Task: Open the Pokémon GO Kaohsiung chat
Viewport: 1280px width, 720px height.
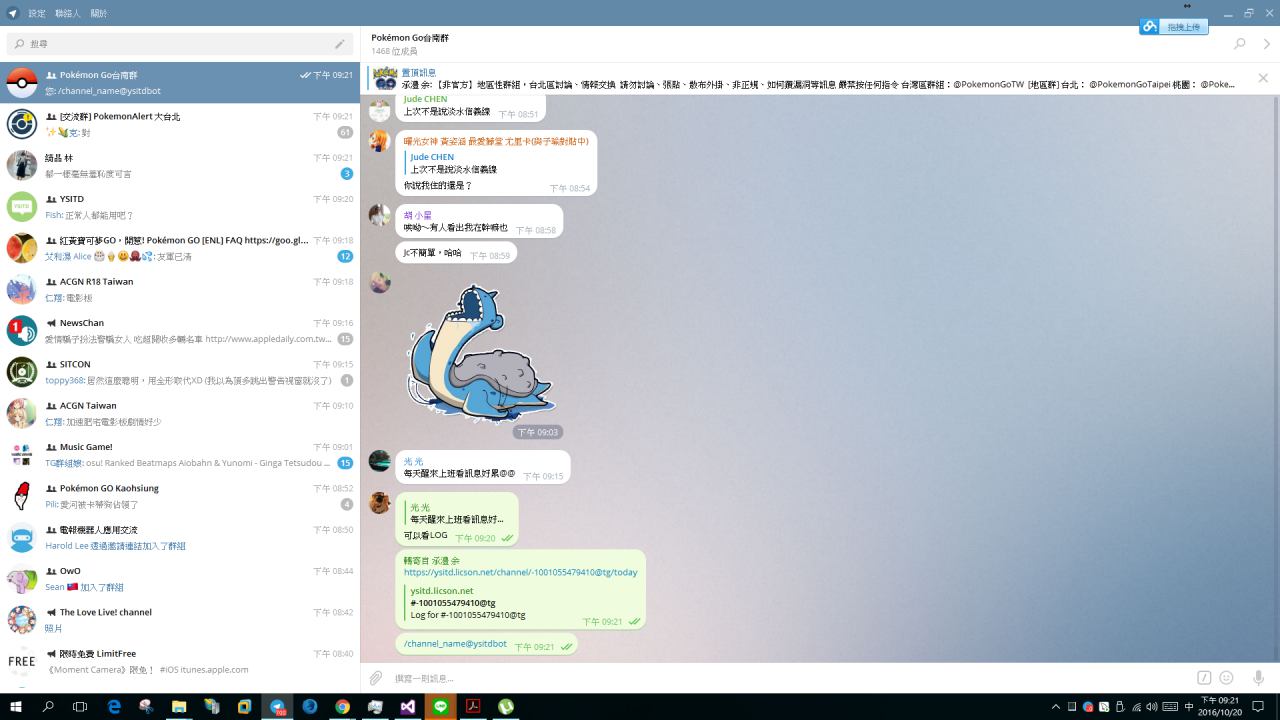Action: (x=180, y=496)
